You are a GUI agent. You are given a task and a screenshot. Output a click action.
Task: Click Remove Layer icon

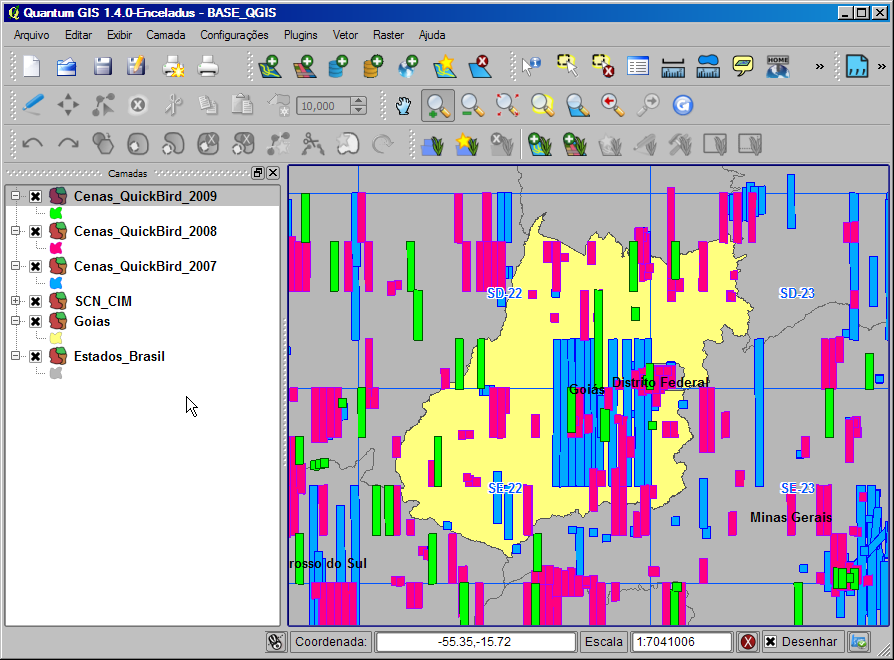pos(480,67)
